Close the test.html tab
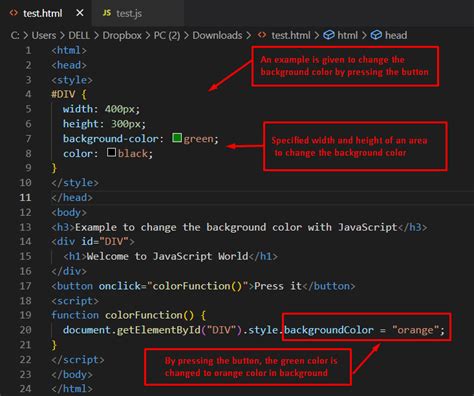Image resolution: width=474 pixels, height=396 pixels. tap(80, 13)
